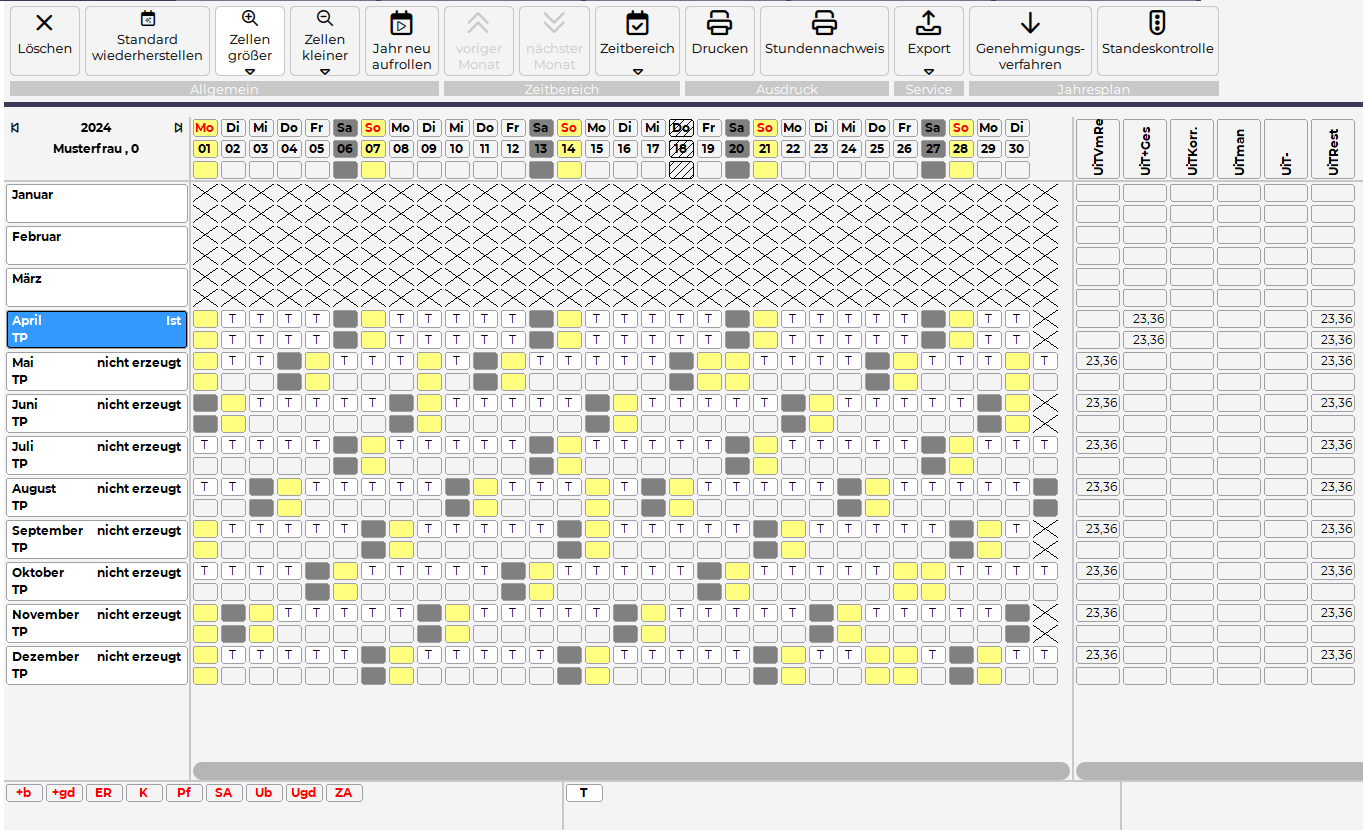Expand the Zellen kleiner dropdown
This screenshot has width=1363, height=830.
tap(325, 71)
